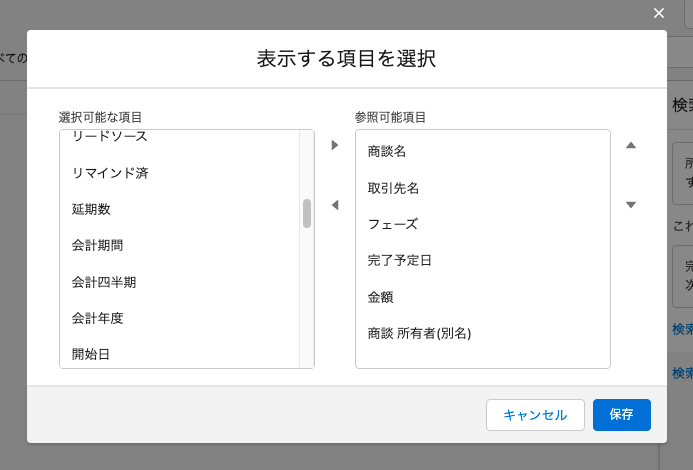Screen dimensions: 693x470
Task: Select リードソース in the available list
Action: pyautogui.click(x=179, y=137)
